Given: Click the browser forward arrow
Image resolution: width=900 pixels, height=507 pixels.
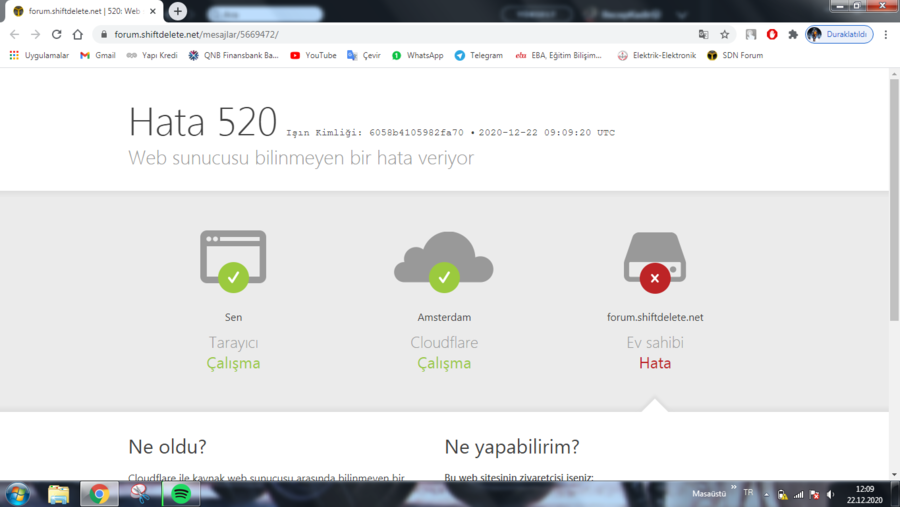Looking at the screenshot, I should pyautogui.click(x=36, y=34).
